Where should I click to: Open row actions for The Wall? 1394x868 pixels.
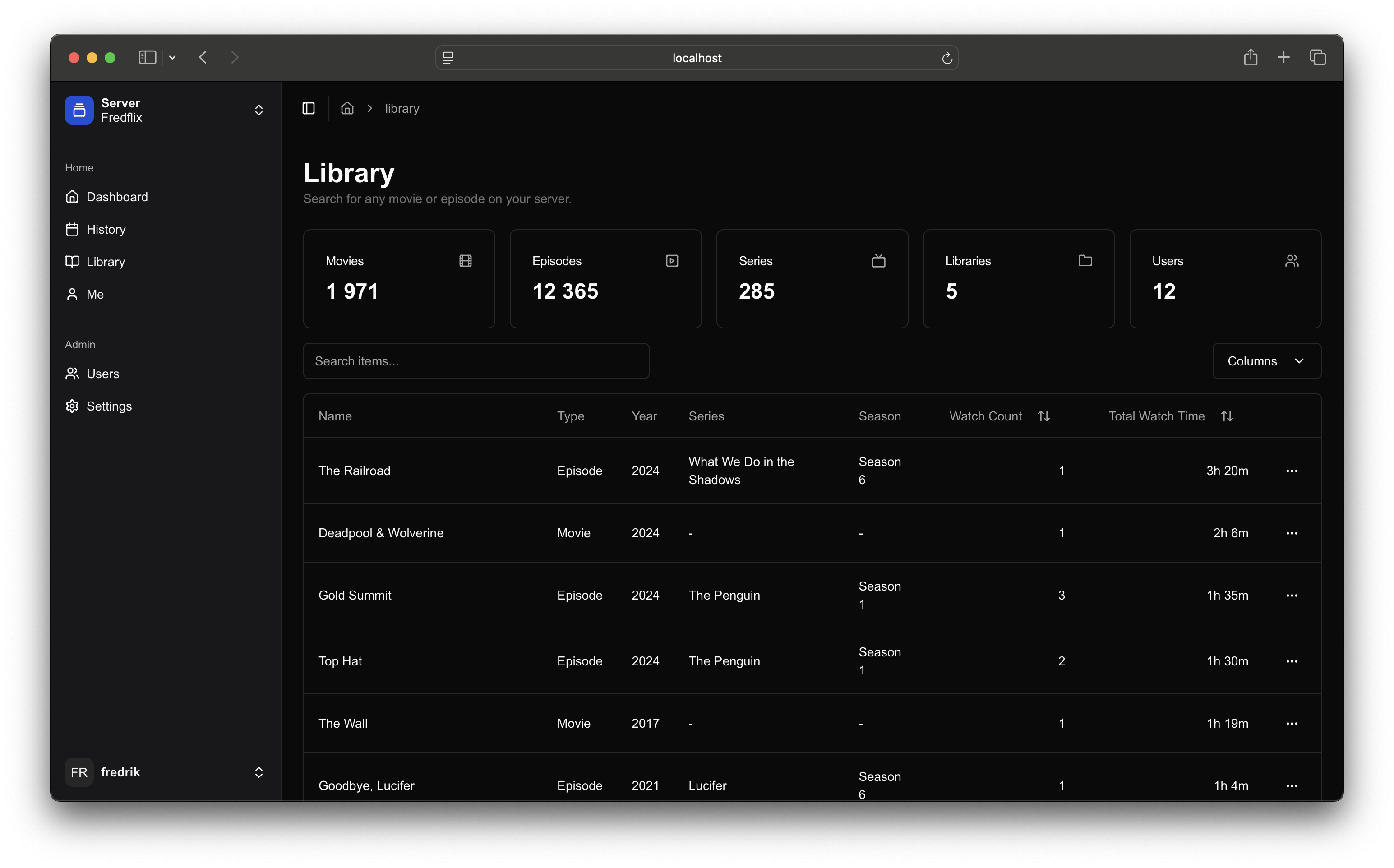pos(1292,724)
